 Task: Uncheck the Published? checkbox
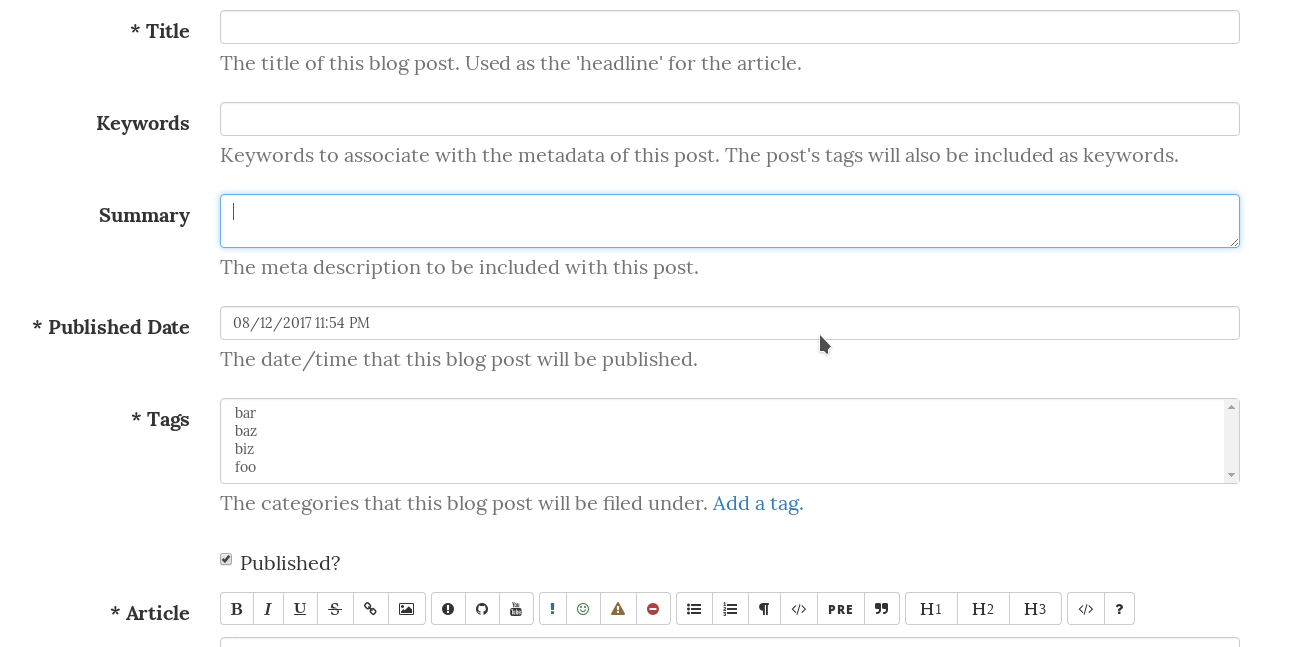click(226, 559)
